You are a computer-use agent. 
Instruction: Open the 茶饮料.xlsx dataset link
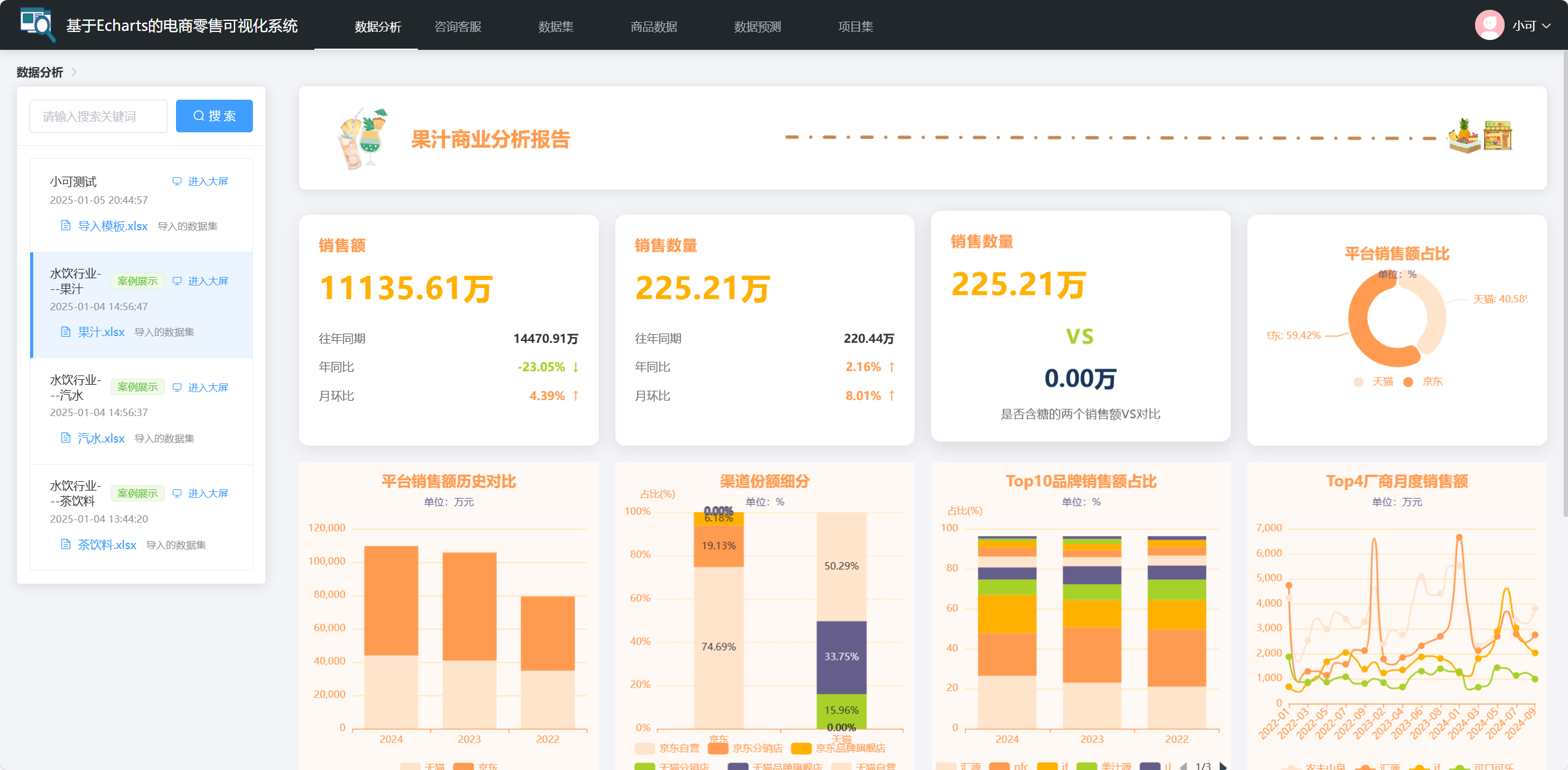(x=107, y=544)
